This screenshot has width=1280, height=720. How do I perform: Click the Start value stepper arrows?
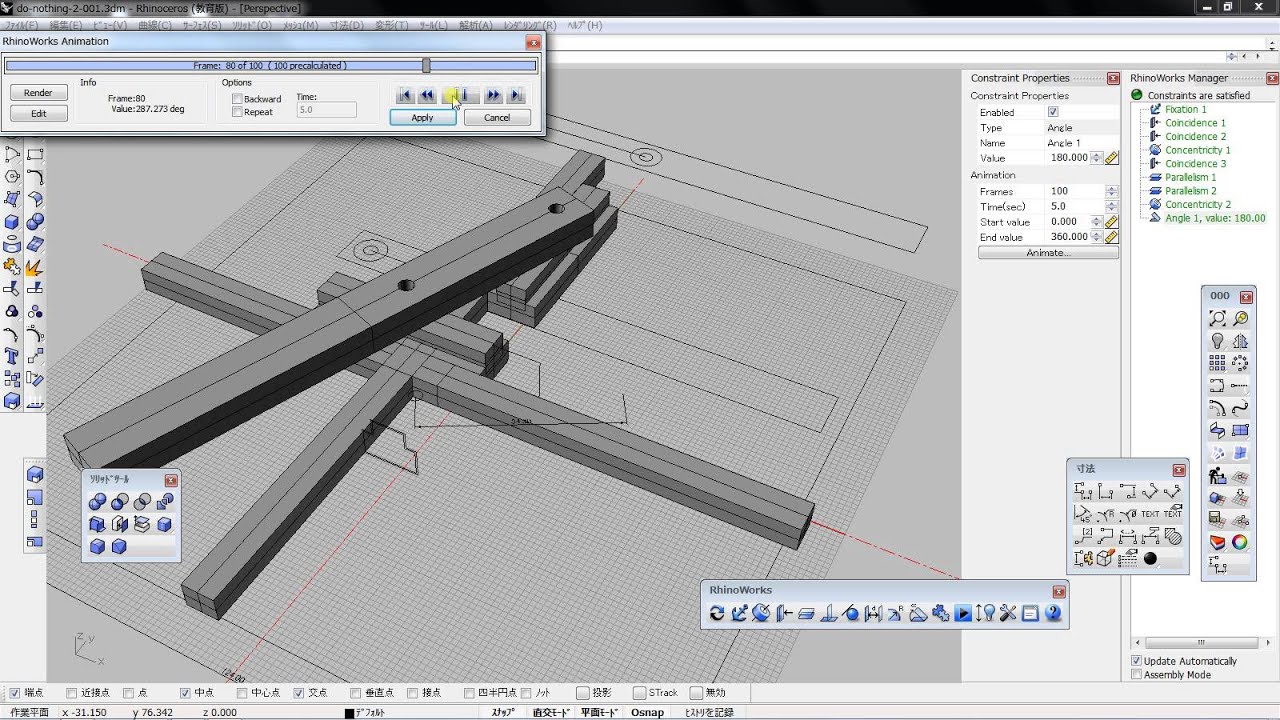pyautogui.click(x=1096, y=222)
